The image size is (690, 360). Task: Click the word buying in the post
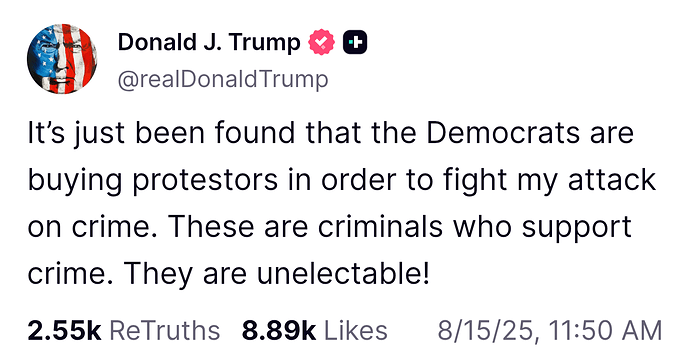[x=75, y=180]
